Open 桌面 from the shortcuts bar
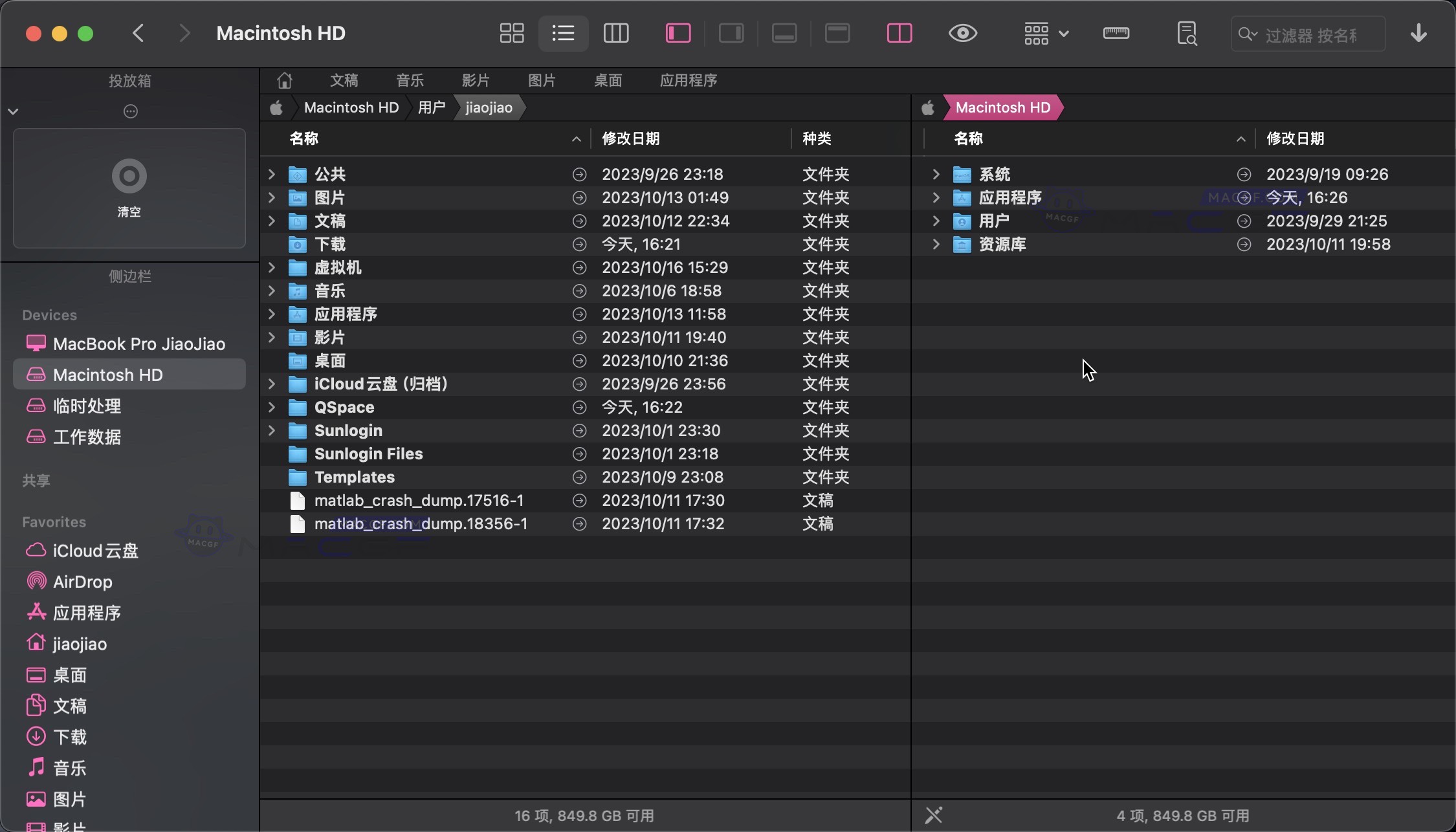This screenshot has height=832, width=1456. (607, 80)
